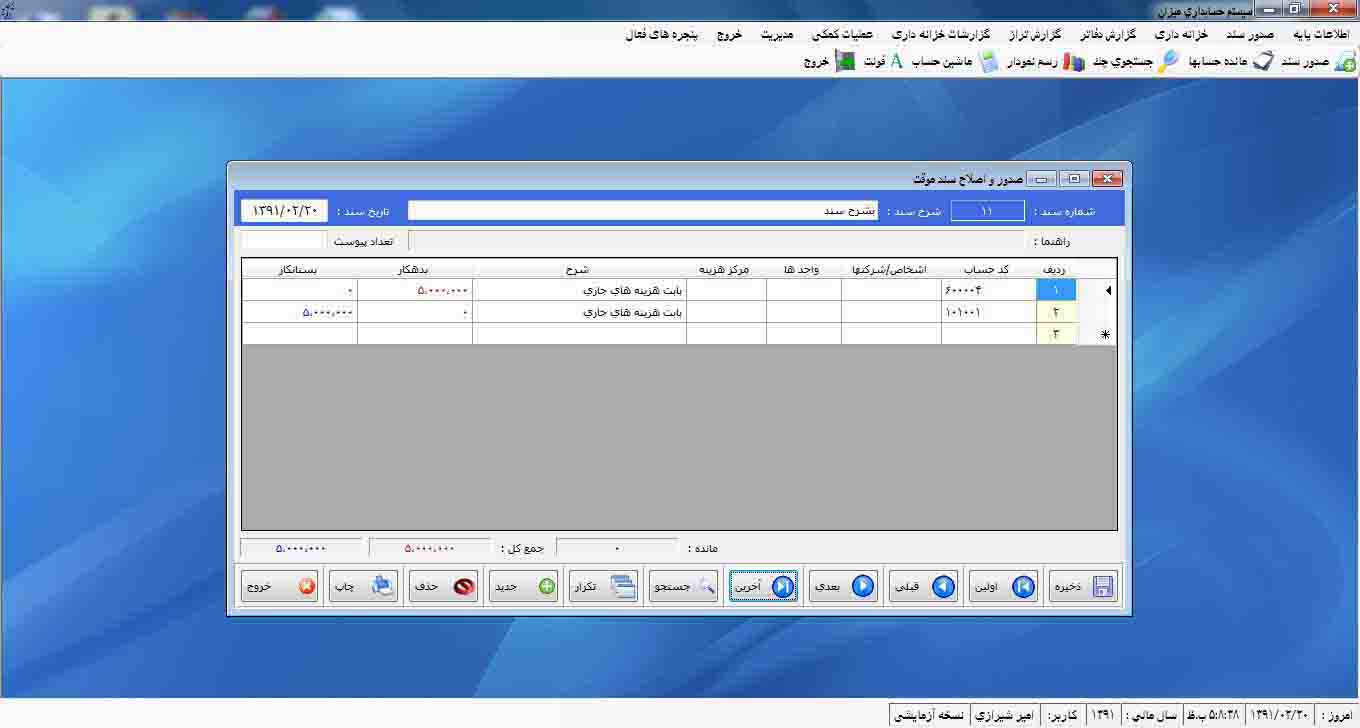The image size is (1360, 728).
Task: Open the پنجره های فعال menu
Action: [x=661, y=34]
